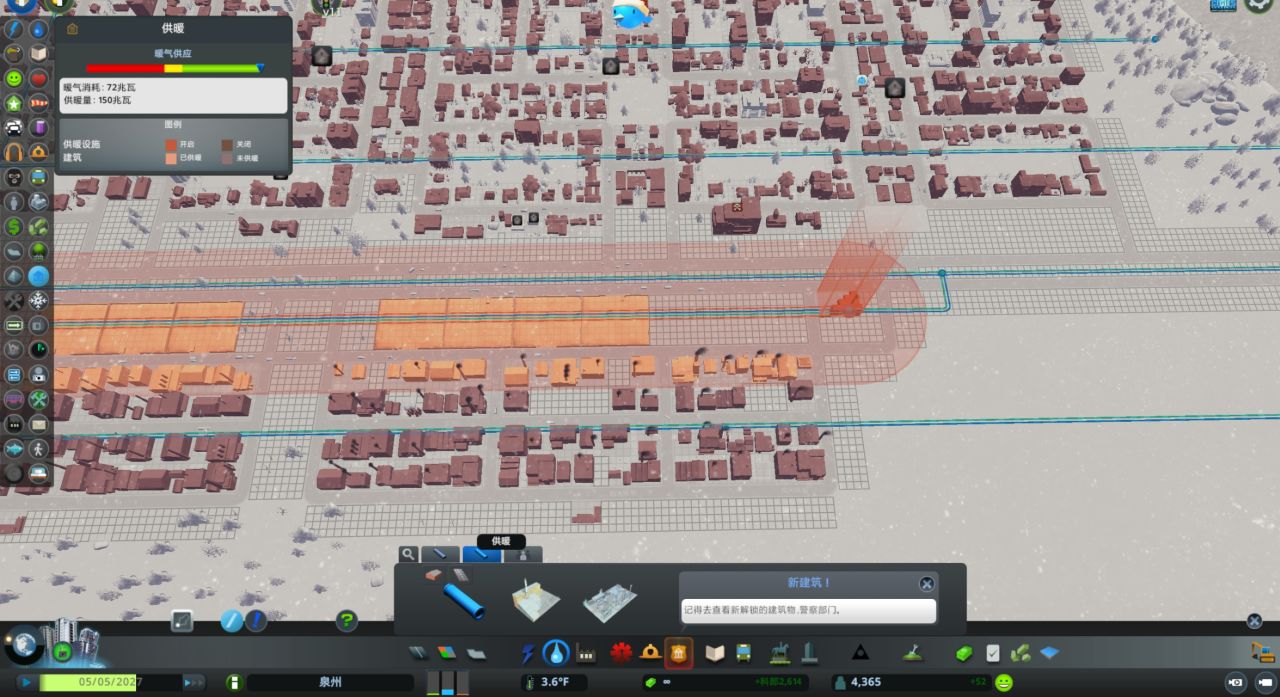
Task: Open the green question mark help
Action: pyautogui.click(x=346, y=621)
